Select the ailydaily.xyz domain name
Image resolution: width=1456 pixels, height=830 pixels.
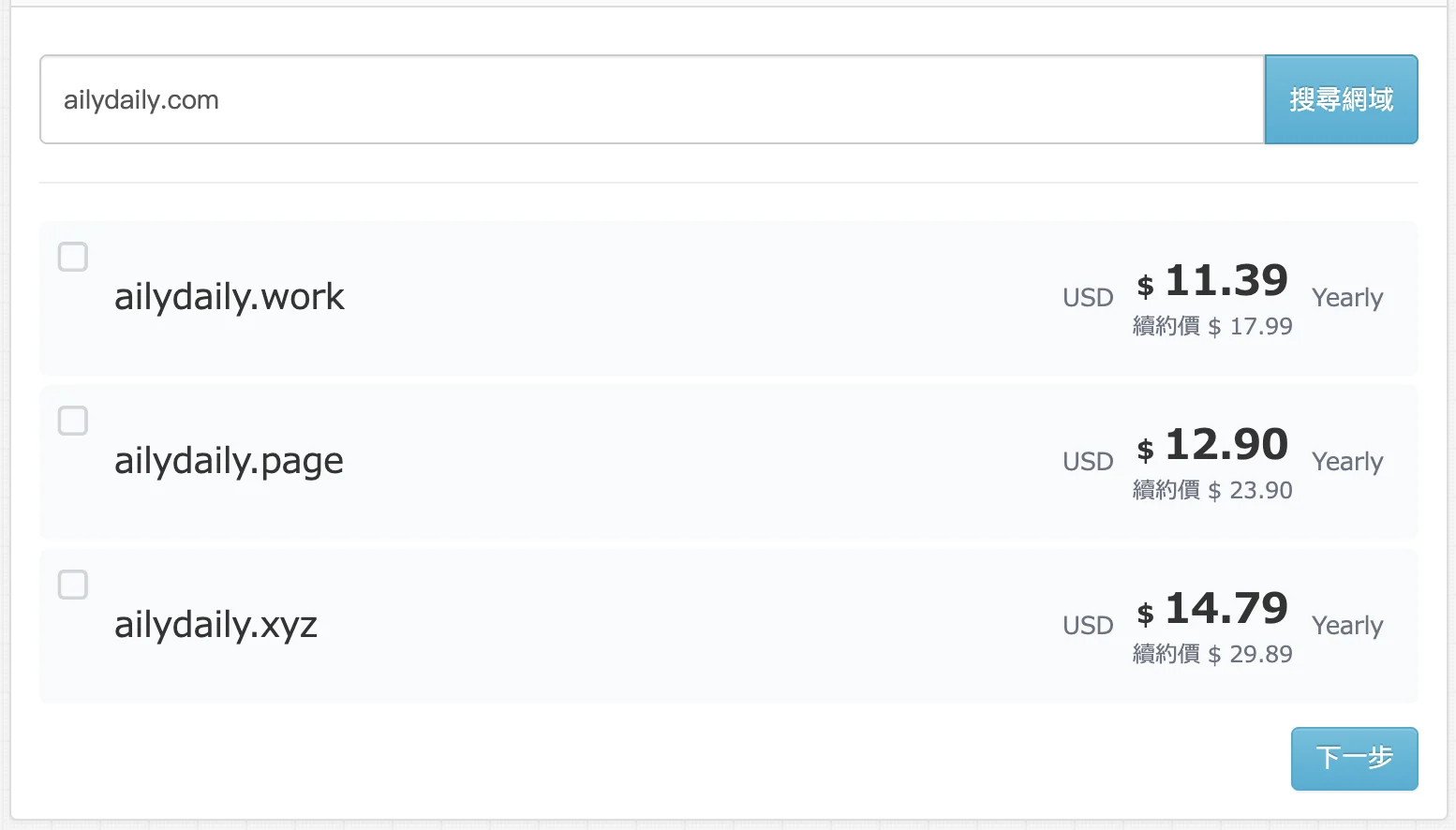[215, 625]
